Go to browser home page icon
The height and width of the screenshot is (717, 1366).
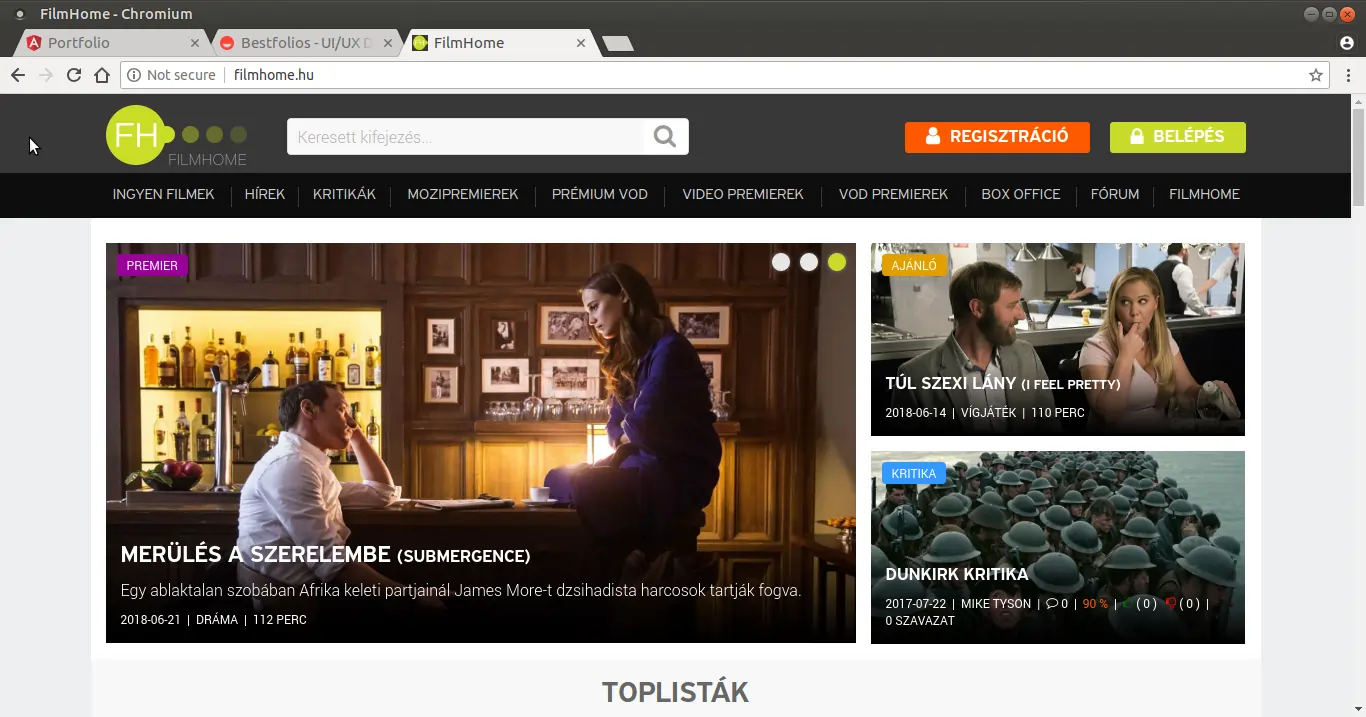click(x=102, y=75)
